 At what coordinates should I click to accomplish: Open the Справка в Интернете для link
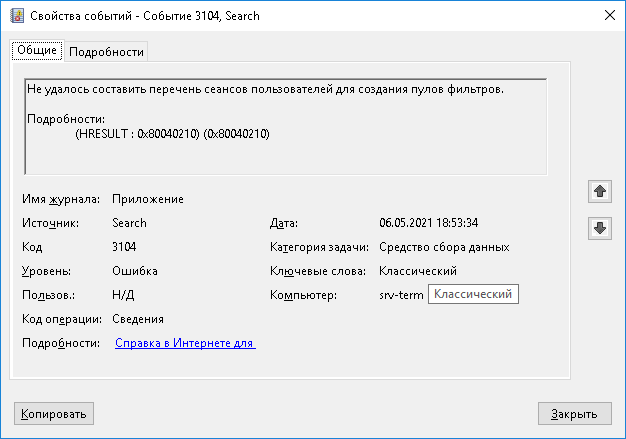(185, 343)
